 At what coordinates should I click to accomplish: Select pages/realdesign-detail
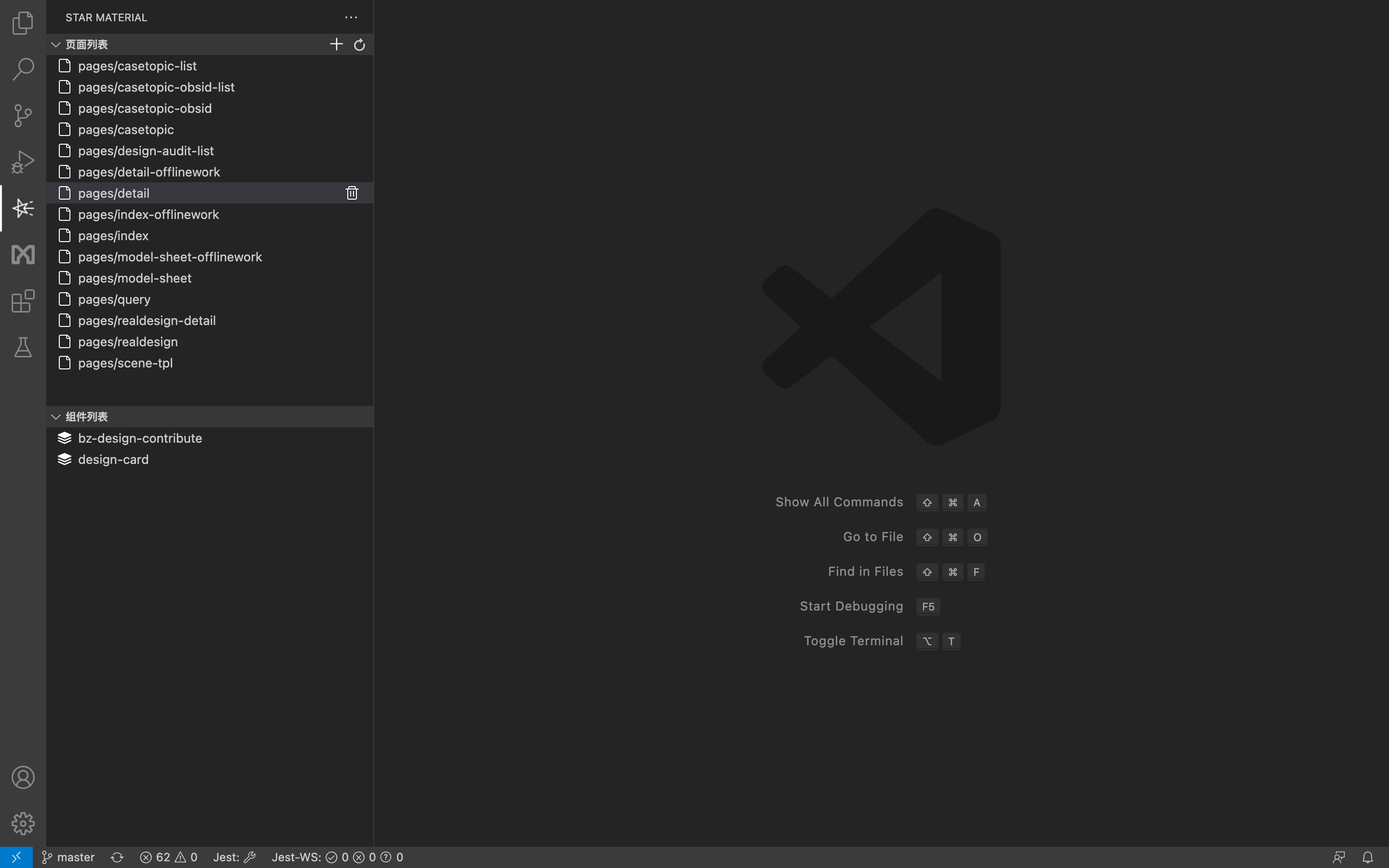coord(210,320)
